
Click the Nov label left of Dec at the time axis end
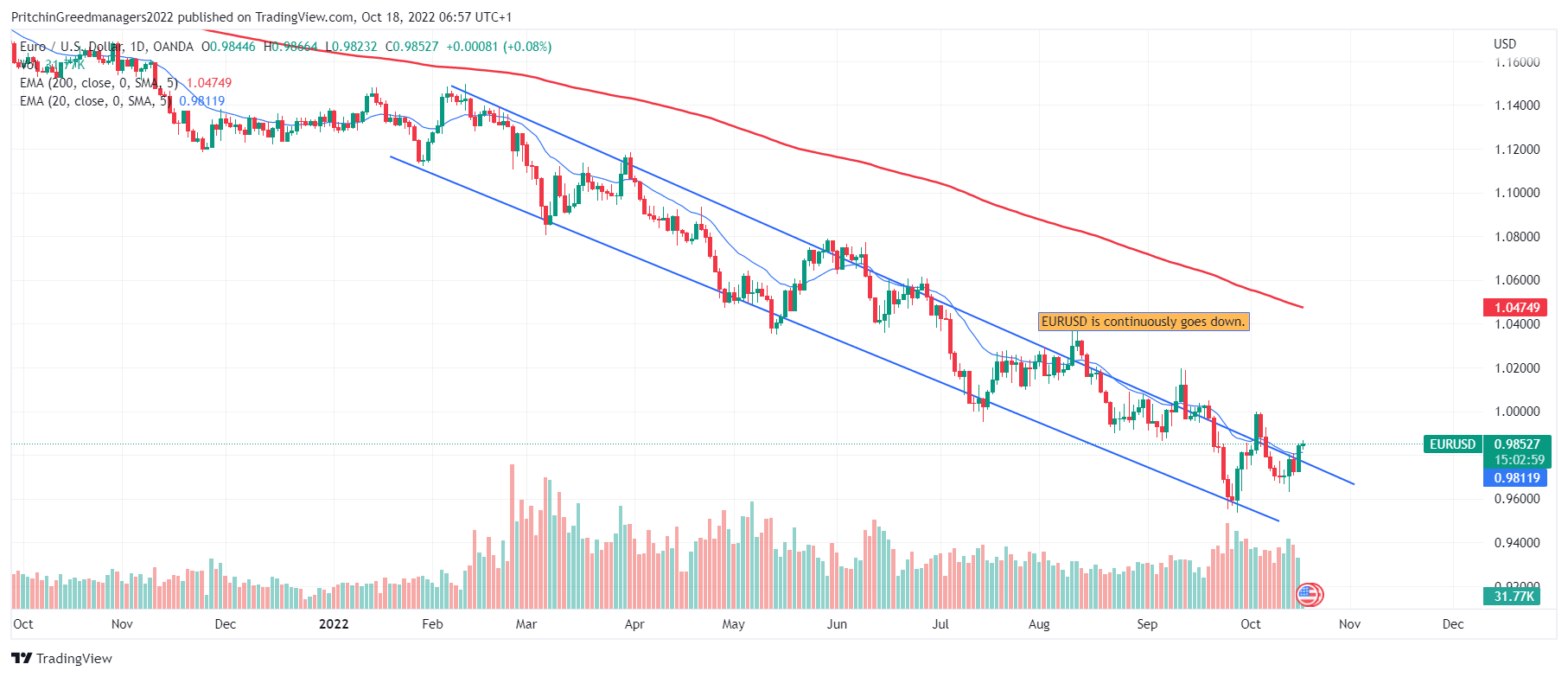[x=1349, y=624]
